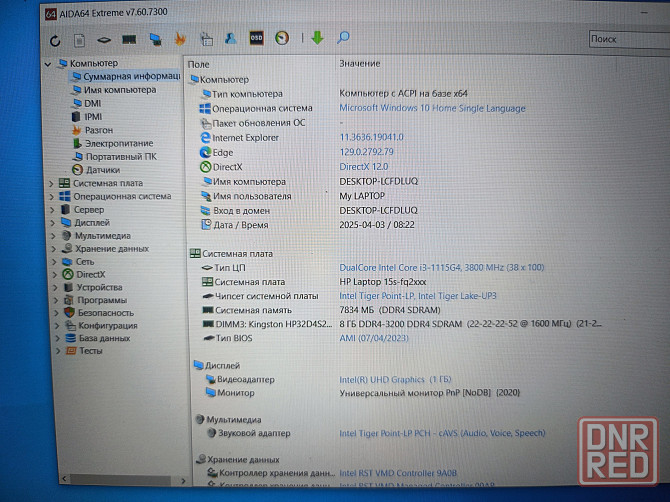This screenshot has height=502, width=670.
Task: Select База данных in the tree
Action: (x=104, y=338)
